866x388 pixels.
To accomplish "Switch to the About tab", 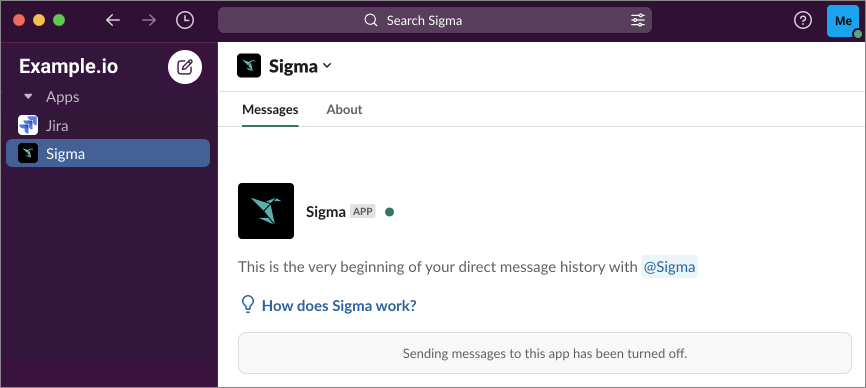I will click(344, 109).
